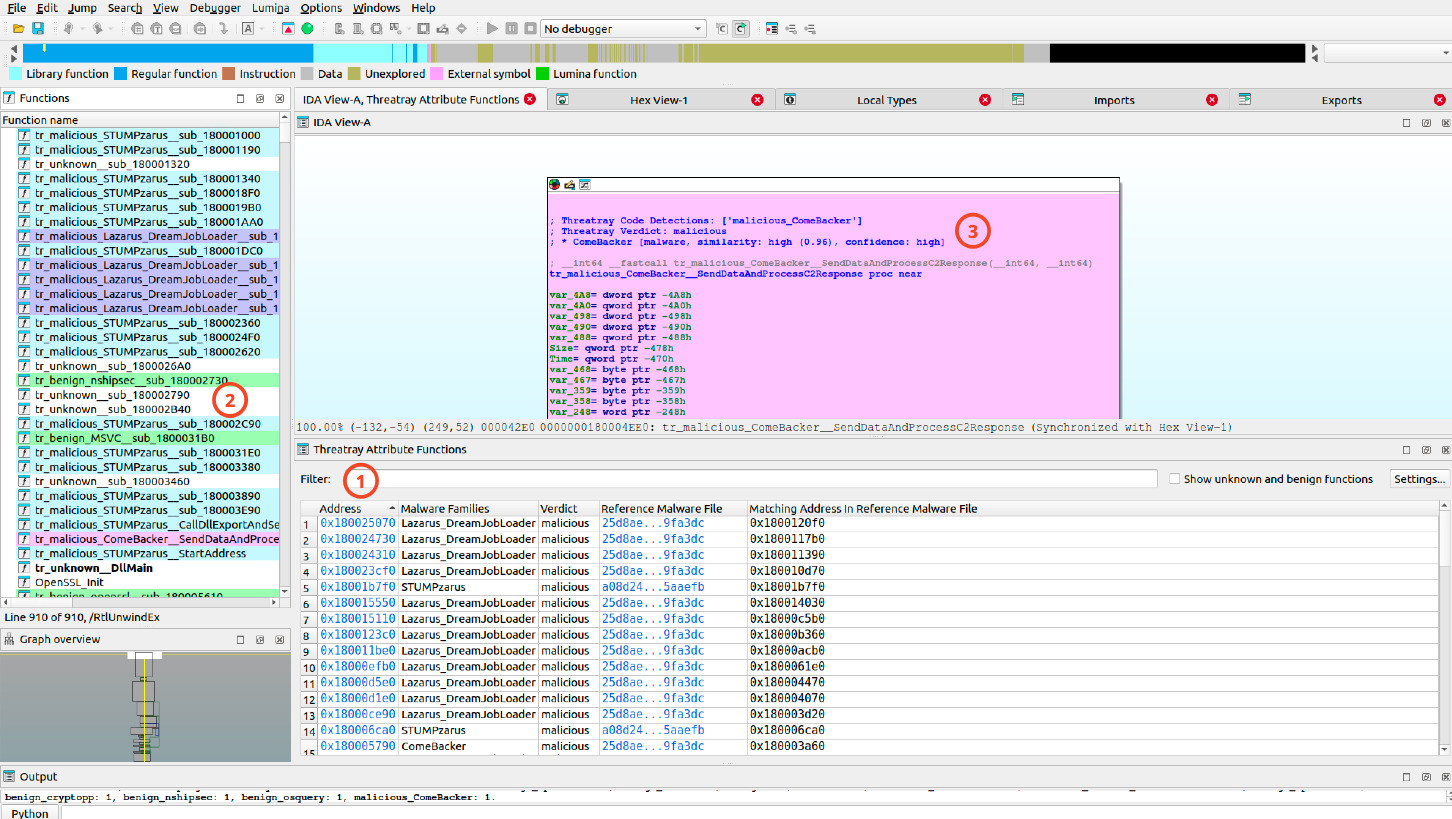Select tr_malicious_STUMPzarus__StartAddress function

click(x=148, y=553)
